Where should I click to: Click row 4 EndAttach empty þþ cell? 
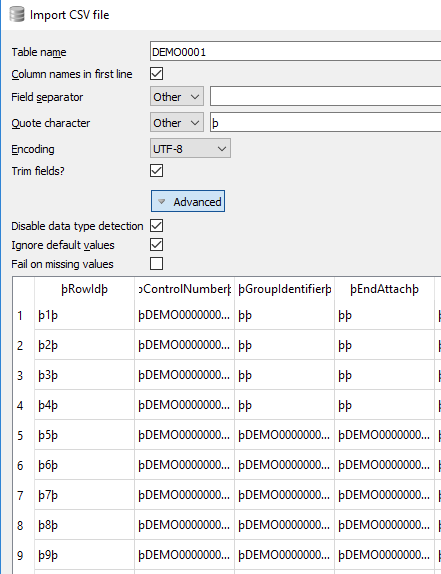pyautogui.click(x=384, y=405)
